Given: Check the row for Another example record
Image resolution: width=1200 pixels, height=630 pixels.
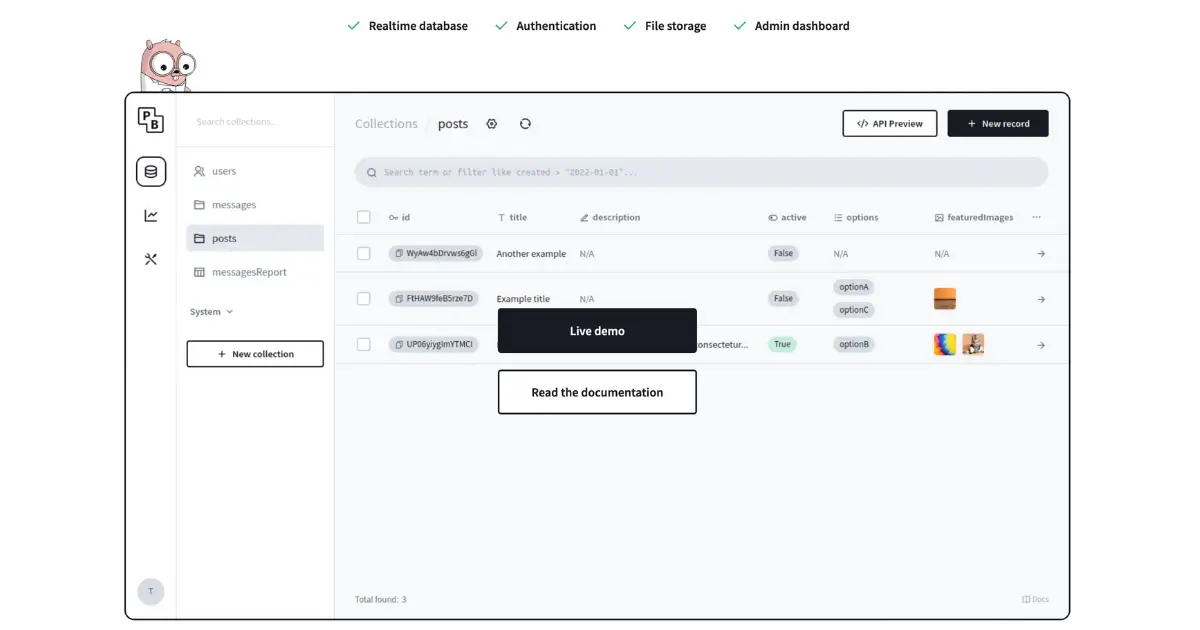Looking at the screenshot, I should (x=364, y=253).
